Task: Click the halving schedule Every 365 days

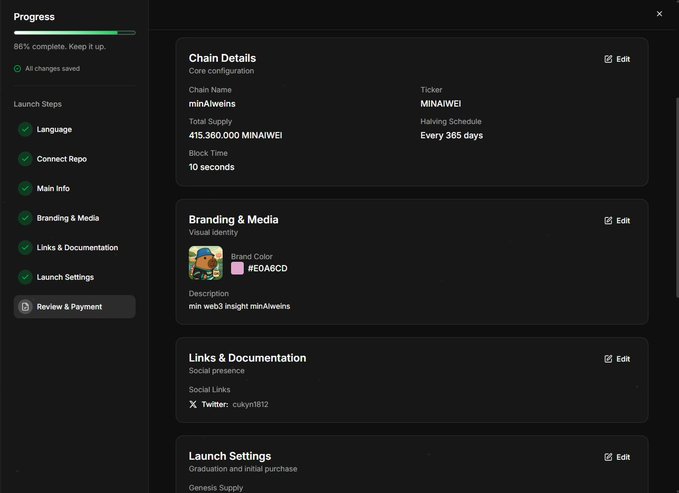Action: [x=451, y=135]
